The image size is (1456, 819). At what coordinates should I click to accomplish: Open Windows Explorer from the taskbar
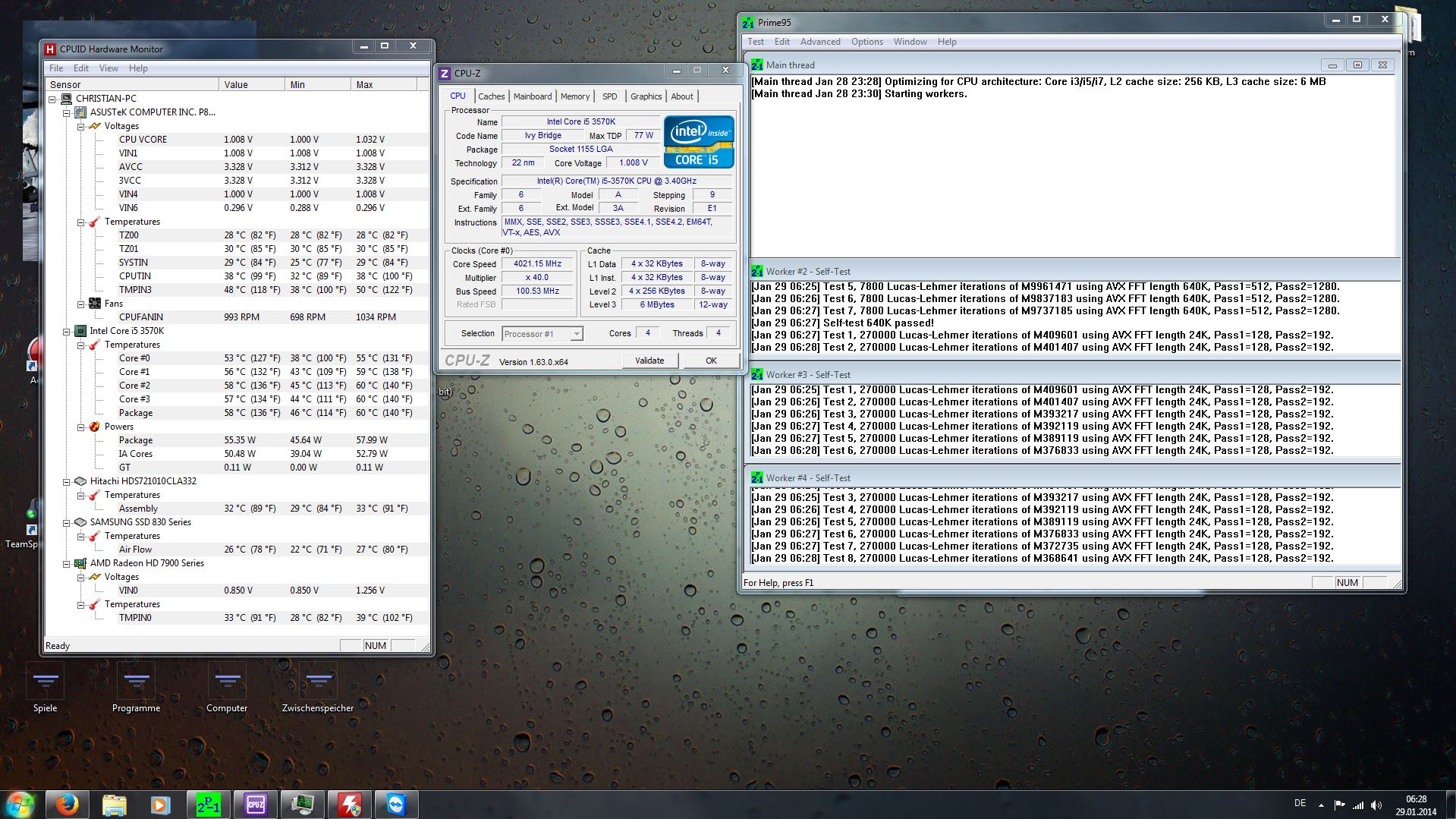click(114, 805)
